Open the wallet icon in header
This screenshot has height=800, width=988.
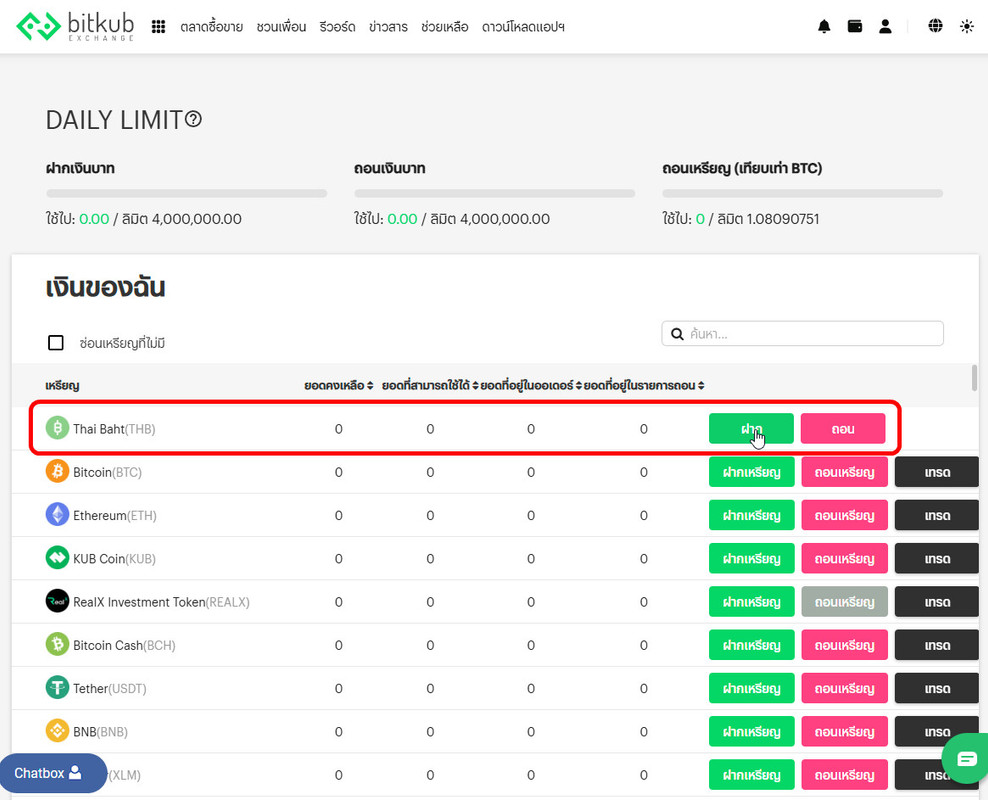pos(854,26)
